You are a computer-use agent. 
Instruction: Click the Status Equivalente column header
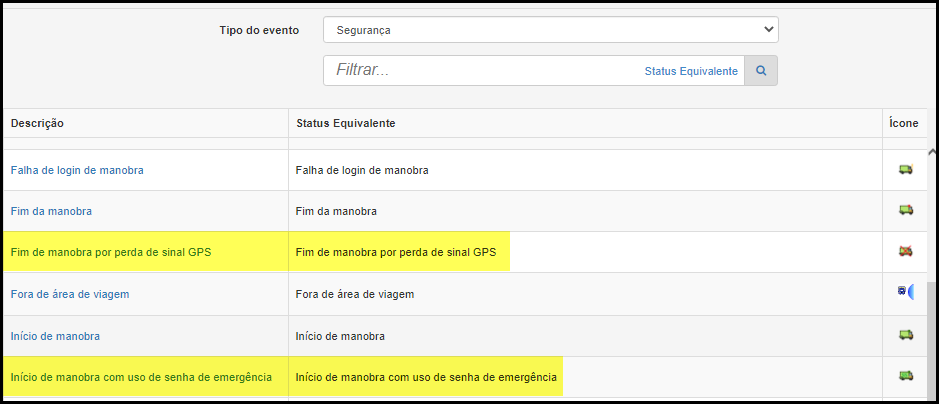[346, 123]
